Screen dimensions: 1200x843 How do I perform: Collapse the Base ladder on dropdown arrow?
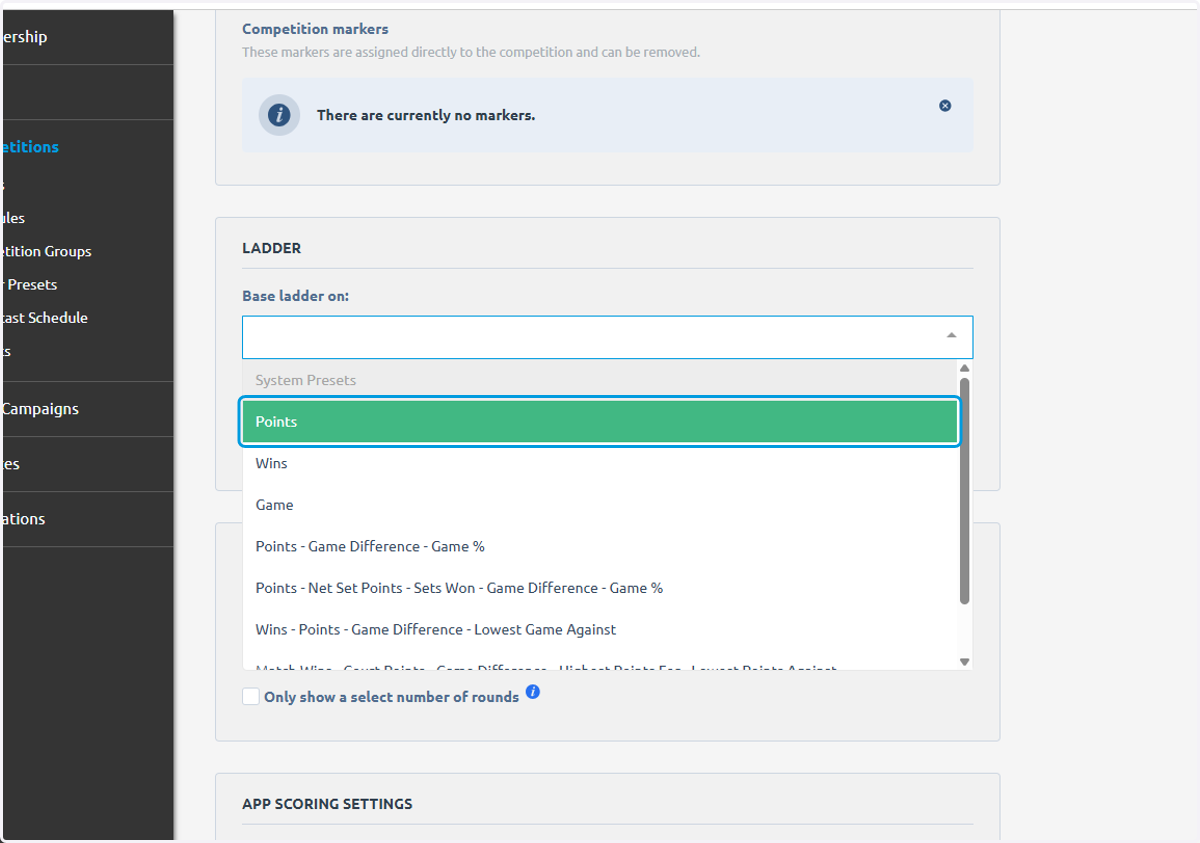tap(952, 336)
